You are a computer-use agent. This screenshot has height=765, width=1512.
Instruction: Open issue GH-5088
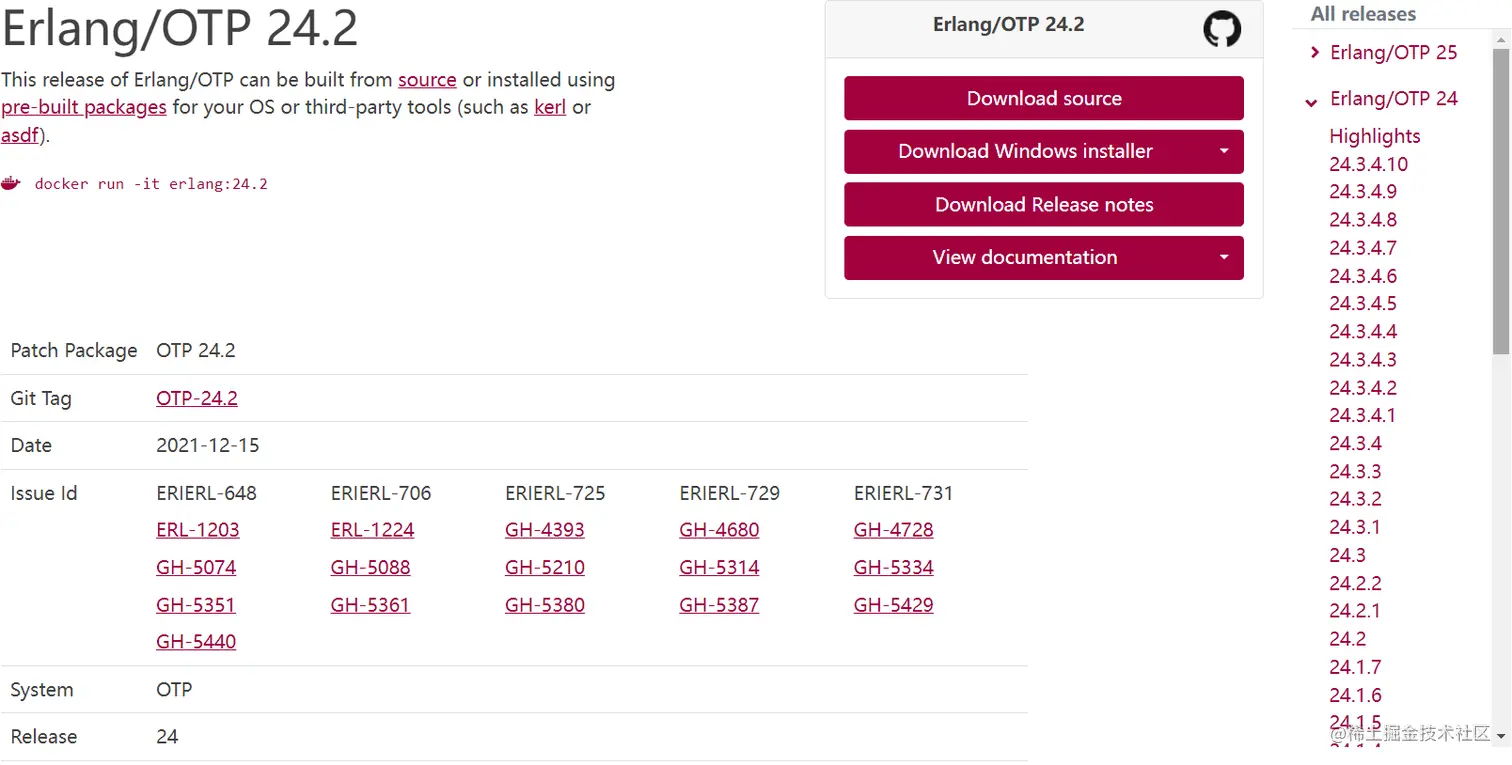point(370,568)
